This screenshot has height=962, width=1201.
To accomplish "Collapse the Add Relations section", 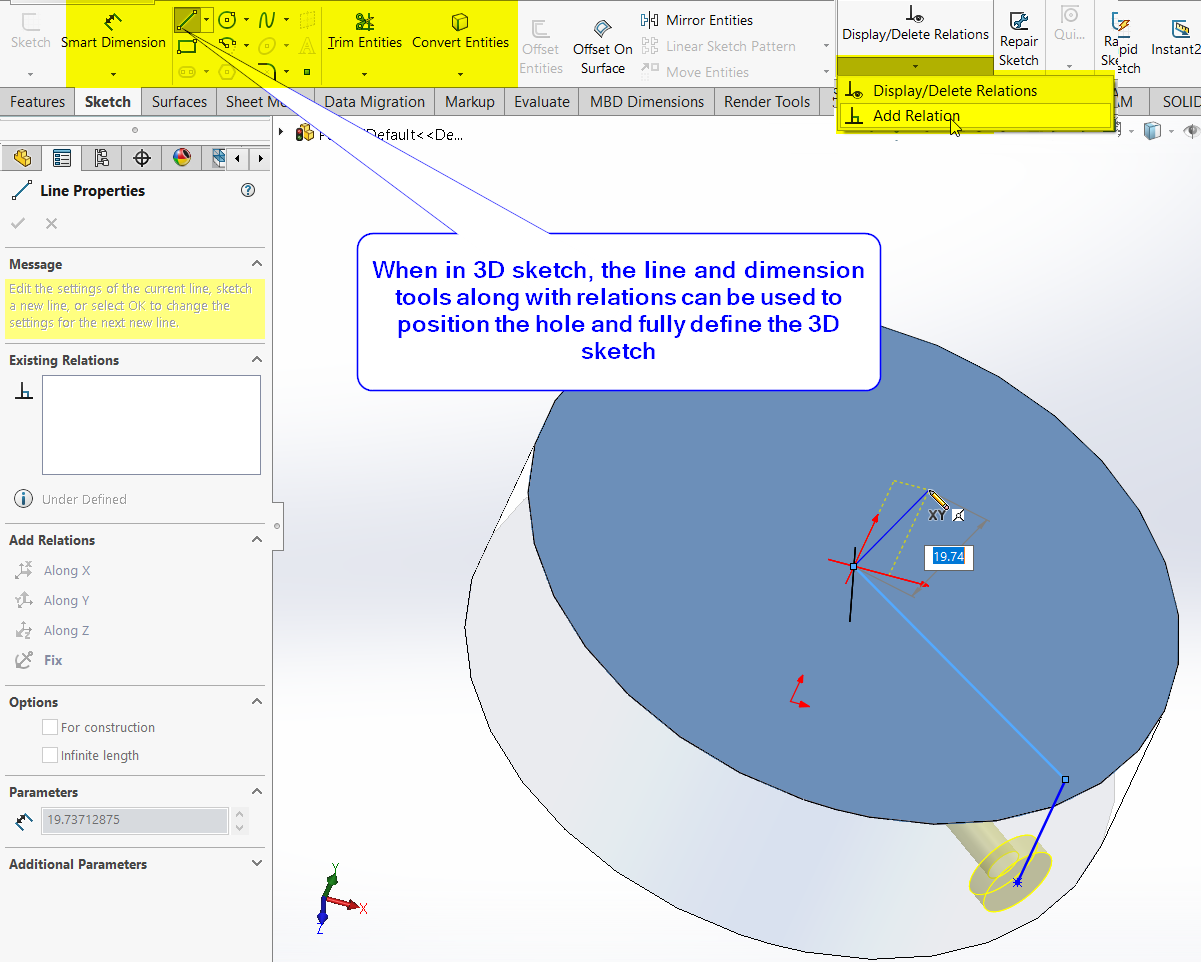I will coord(257,540).
